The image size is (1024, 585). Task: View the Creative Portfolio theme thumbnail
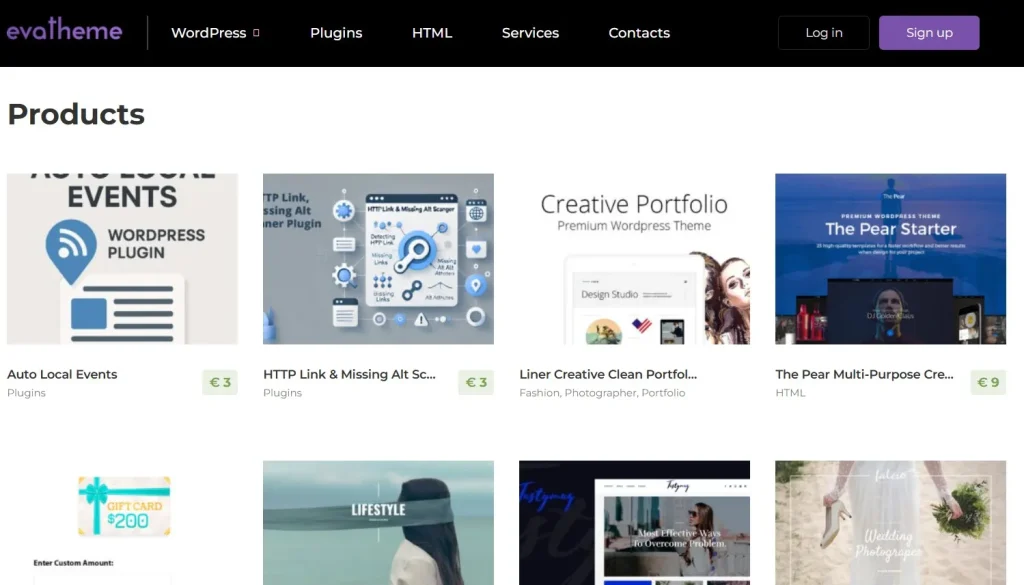point(634,259)
